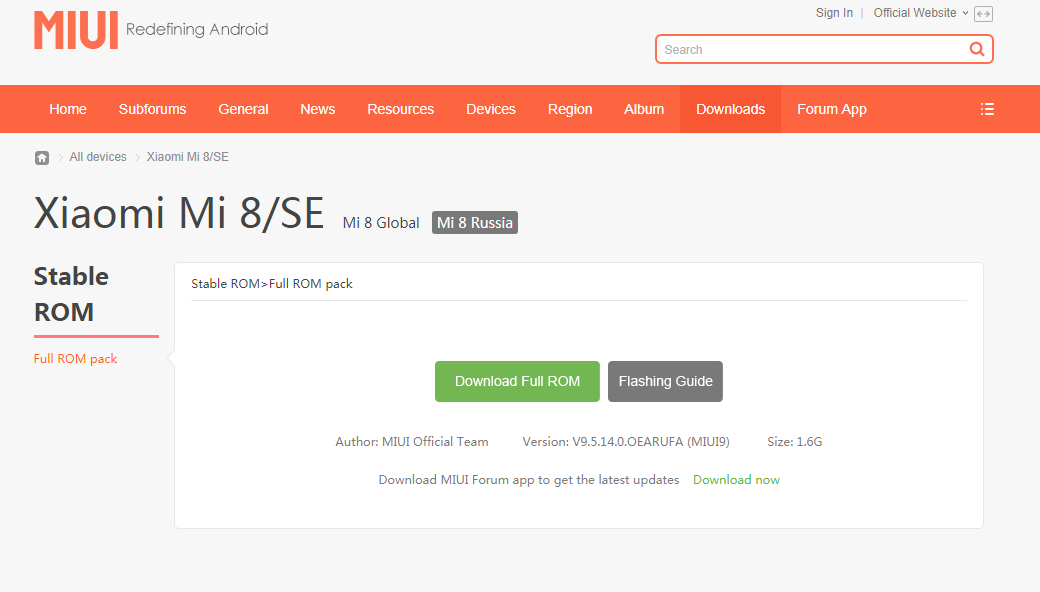
Task: Go to the Home menu item
Action: 68,109
